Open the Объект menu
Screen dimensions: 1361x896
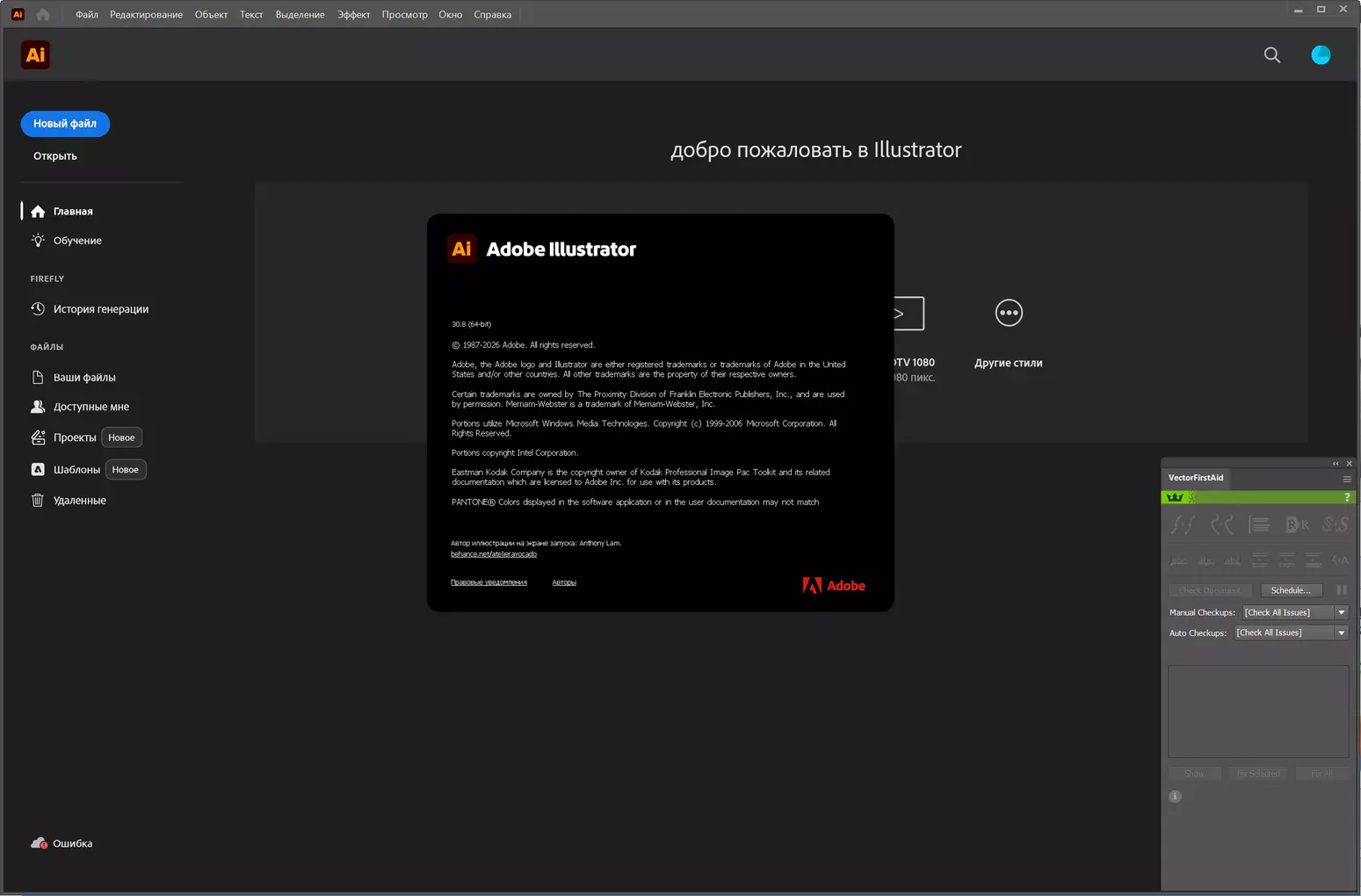pos(211,14)
